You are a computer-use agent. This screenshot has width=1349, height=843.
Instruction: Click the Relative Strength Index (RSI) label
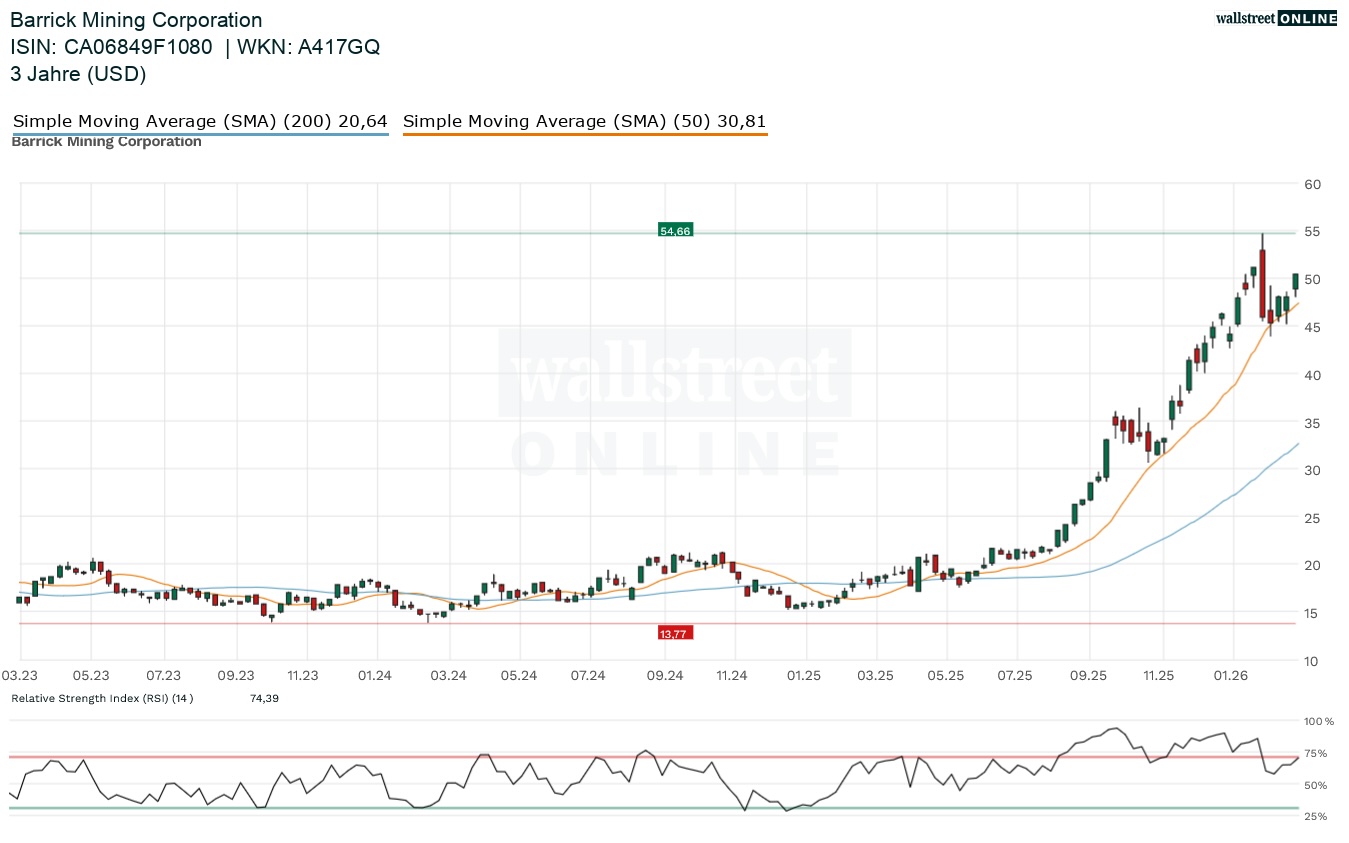pyautogui.click(x=102, y=698)
